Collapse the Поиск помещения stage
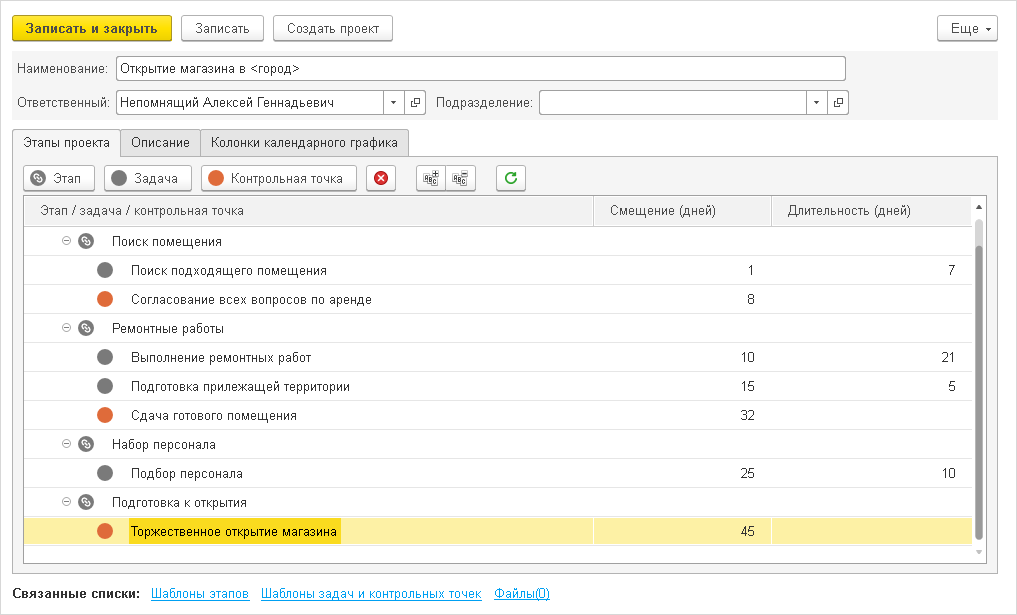 click(67, 241)
